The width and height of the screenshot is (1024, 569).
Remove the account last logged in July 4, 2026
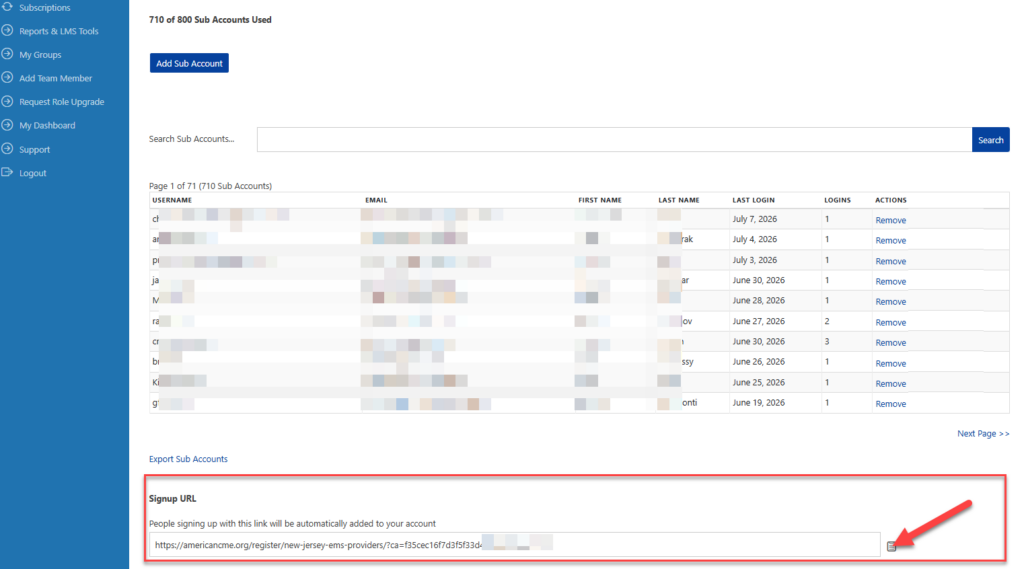[x=891, y=240]
